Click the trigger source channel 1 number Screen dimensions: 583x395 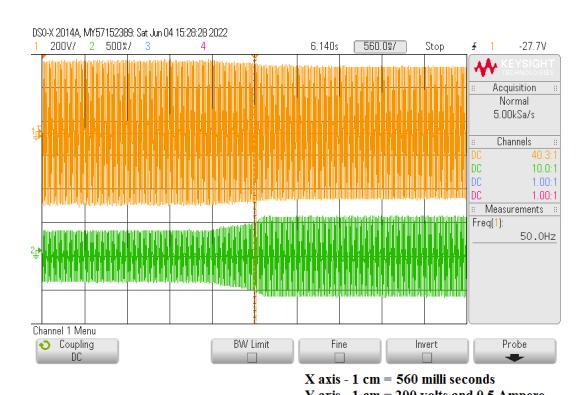(492, 46)
